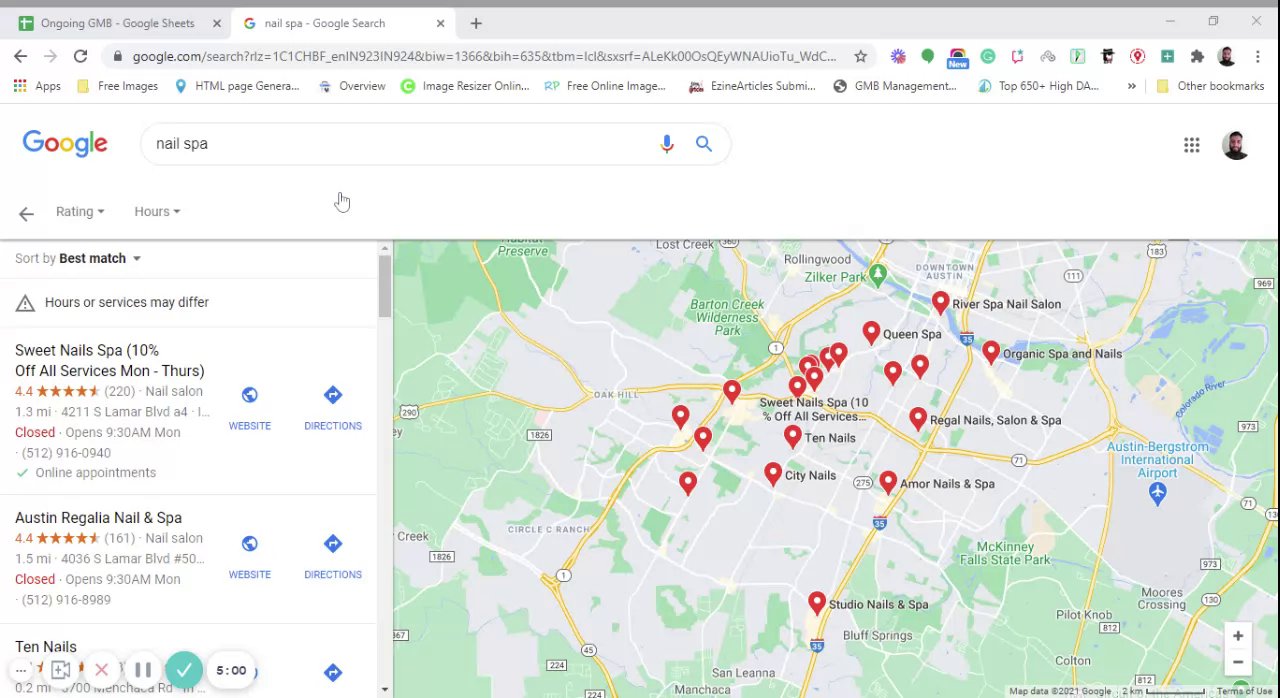Open the Chrome extensions puzzle icon
Image resolution: width=1280 pixels, height=698 pixels.
(x=1197, y=56)
